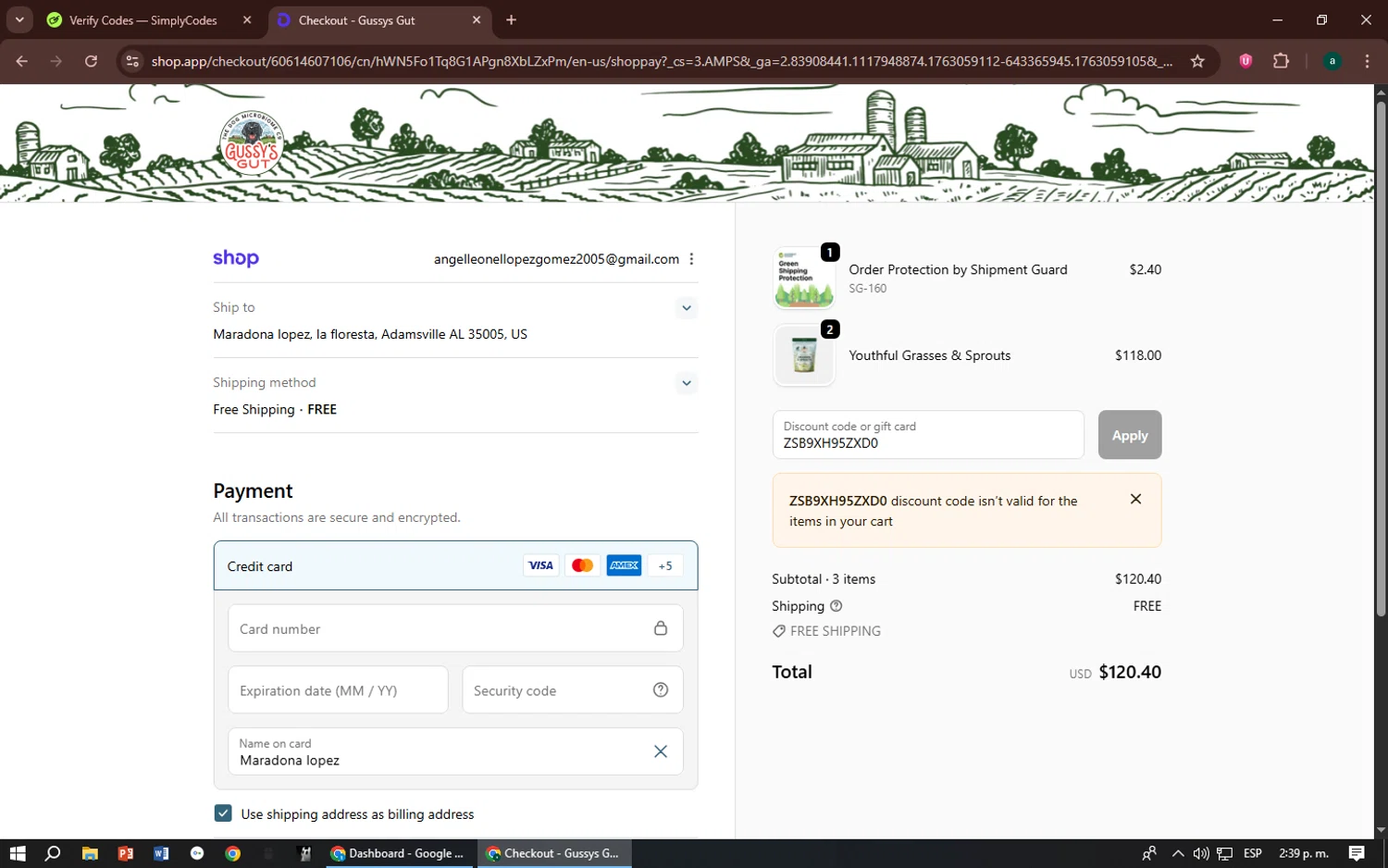
Task: Open the Shop logo link
Action: pyautogui.click(x=236, y=258)
